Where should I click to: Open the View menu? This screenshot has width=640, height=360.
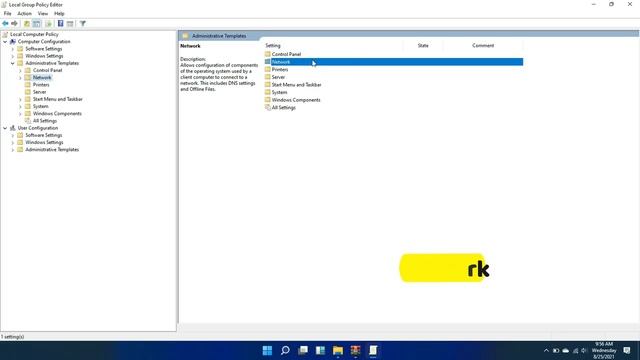click(x=43, y=13)
